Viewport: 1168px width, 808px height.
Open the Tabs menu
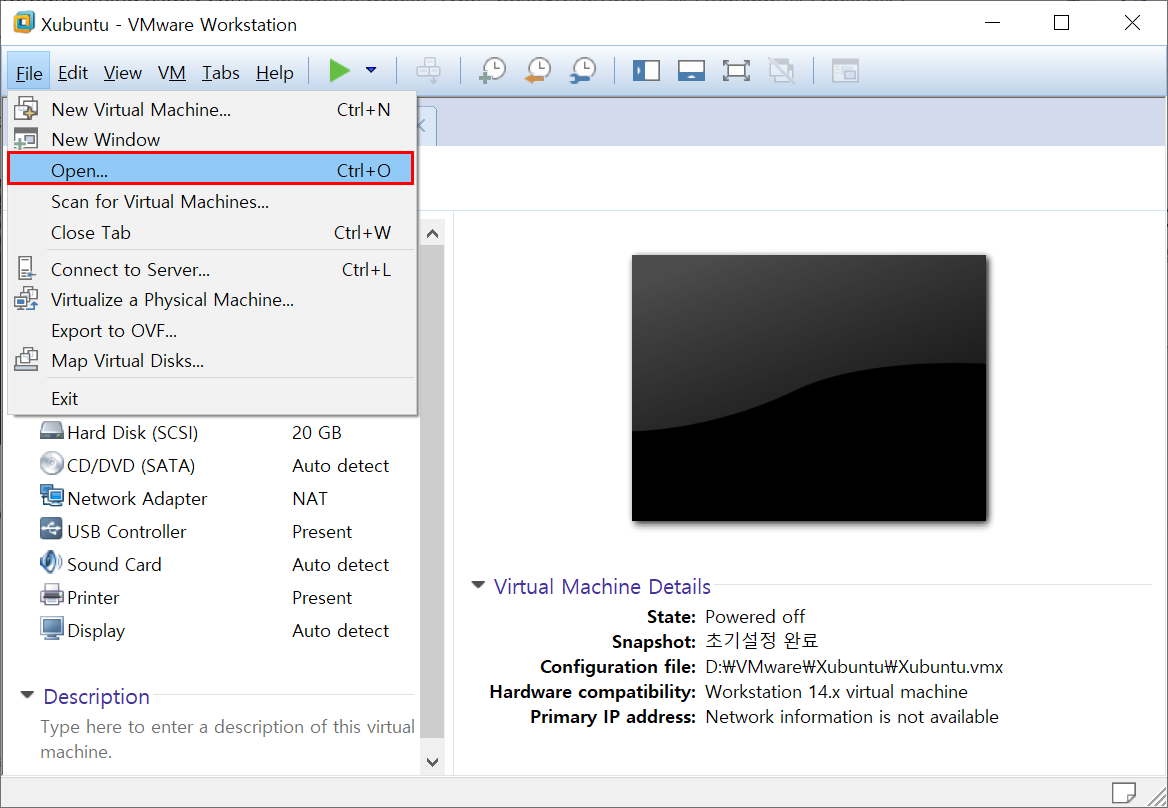(x=220, y=73)
